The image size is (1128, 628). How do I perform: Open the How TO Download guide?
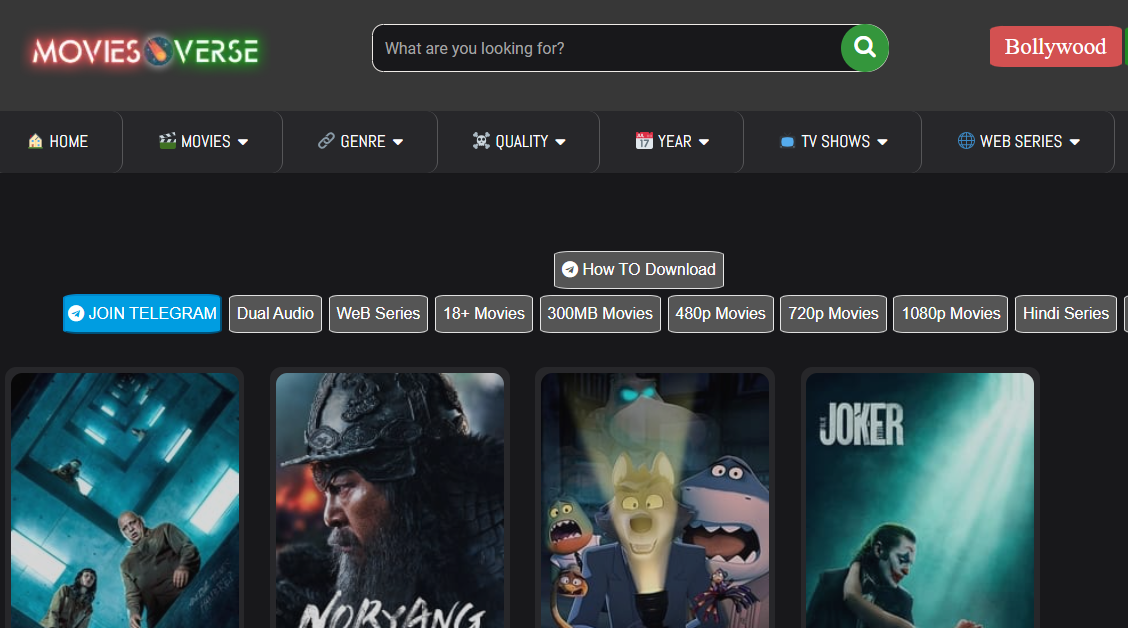(639, 270)
